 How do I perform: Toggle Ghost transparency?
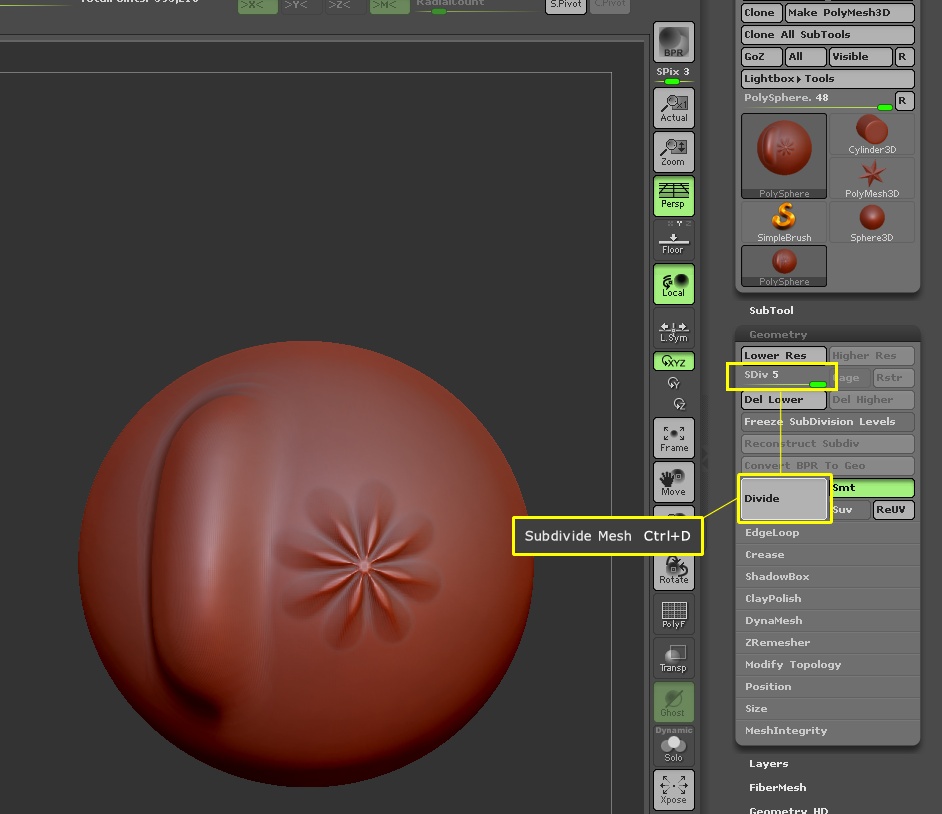click(x=673, y=702)
